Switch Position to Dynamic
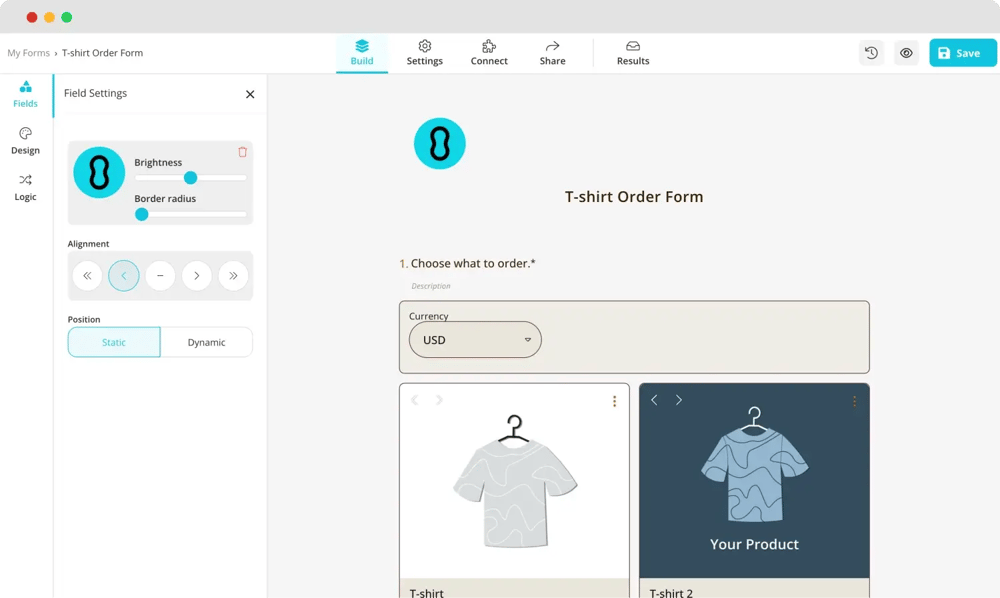This screenshot has height=598, width=1000. pyautogui.click(x=207, y=341)
